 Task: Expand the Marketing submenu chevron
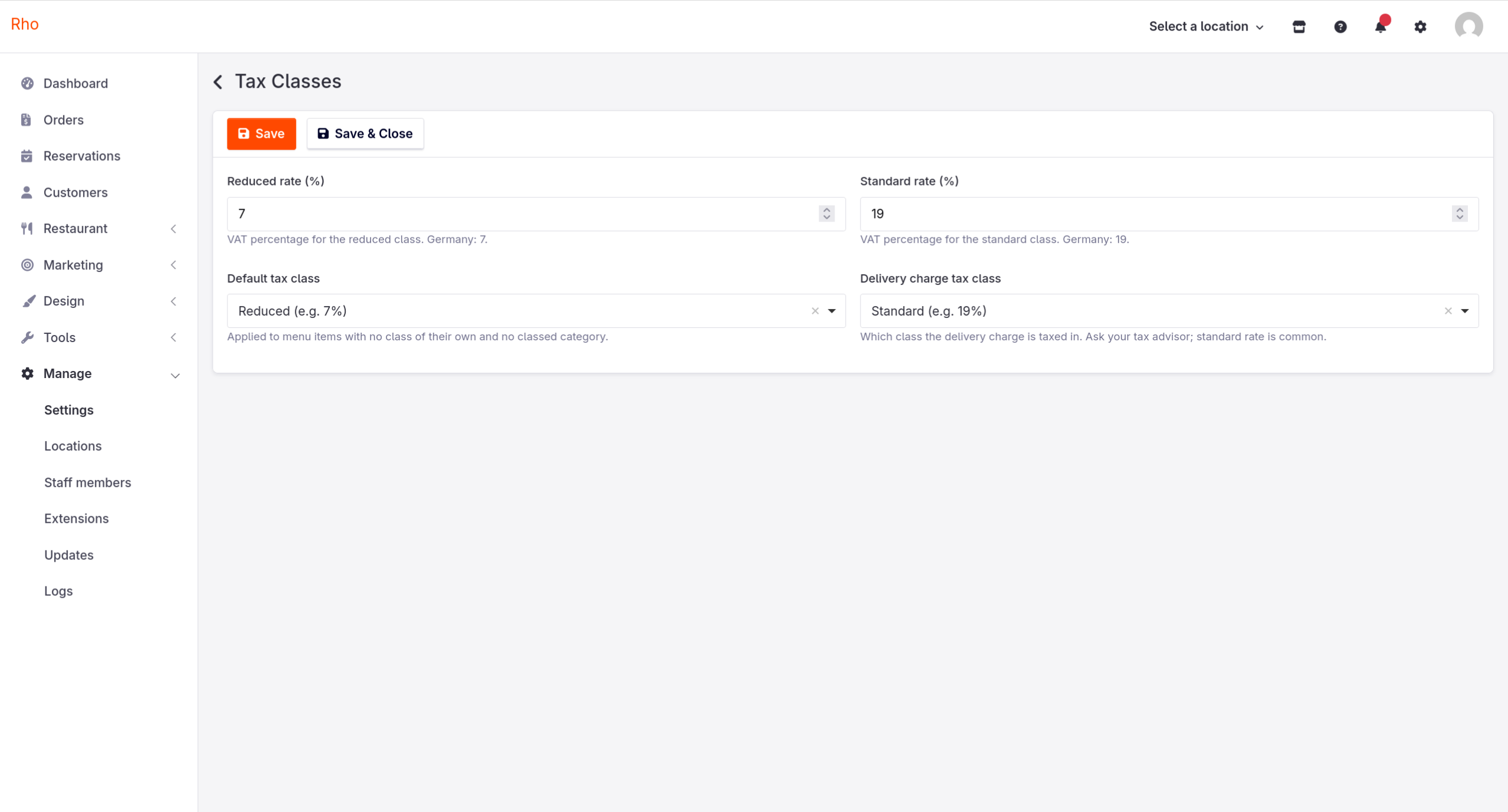coord(174,265)
